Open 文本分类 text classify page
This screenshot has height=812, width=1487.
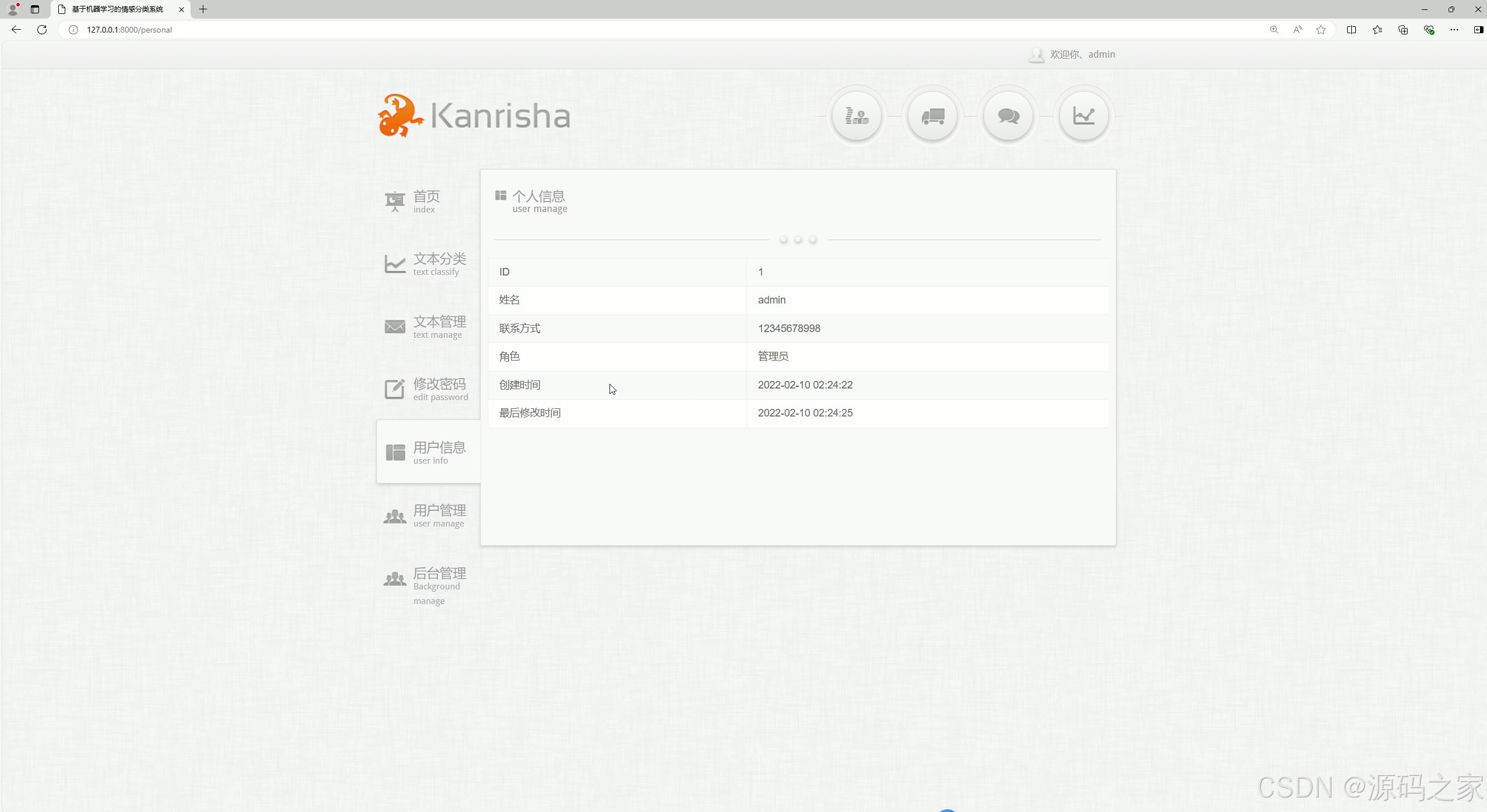point(439,264)
